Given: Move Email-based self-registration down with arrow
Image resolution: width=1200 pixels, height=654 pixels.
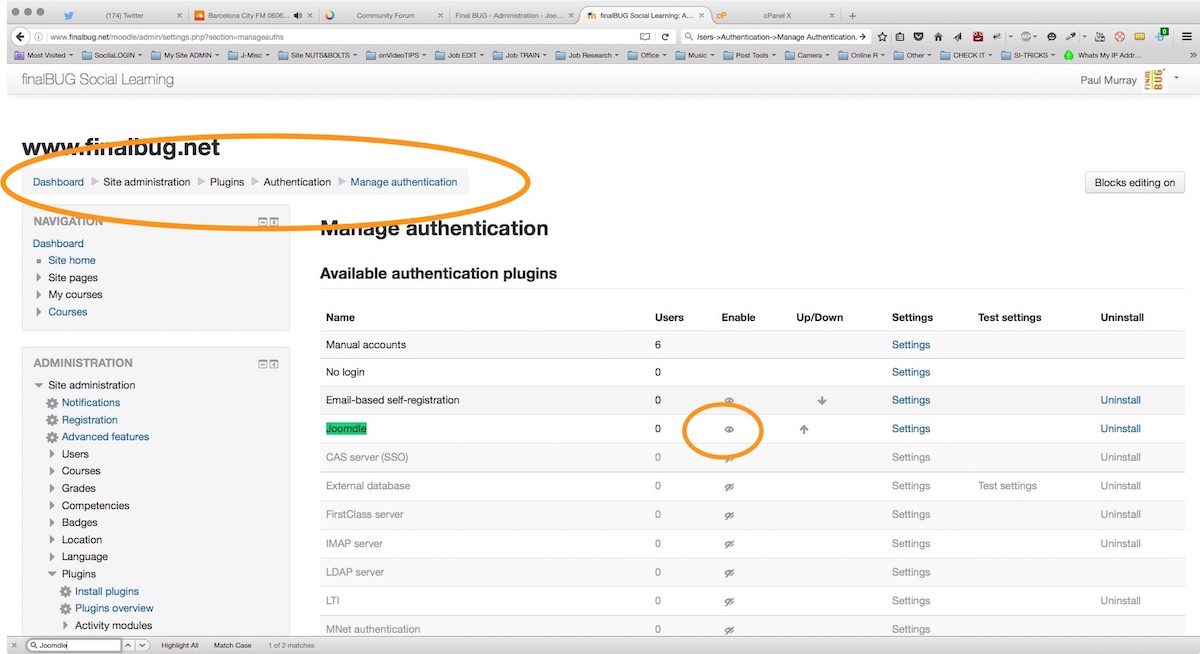Looking at the screenshot, I should 822,401.
